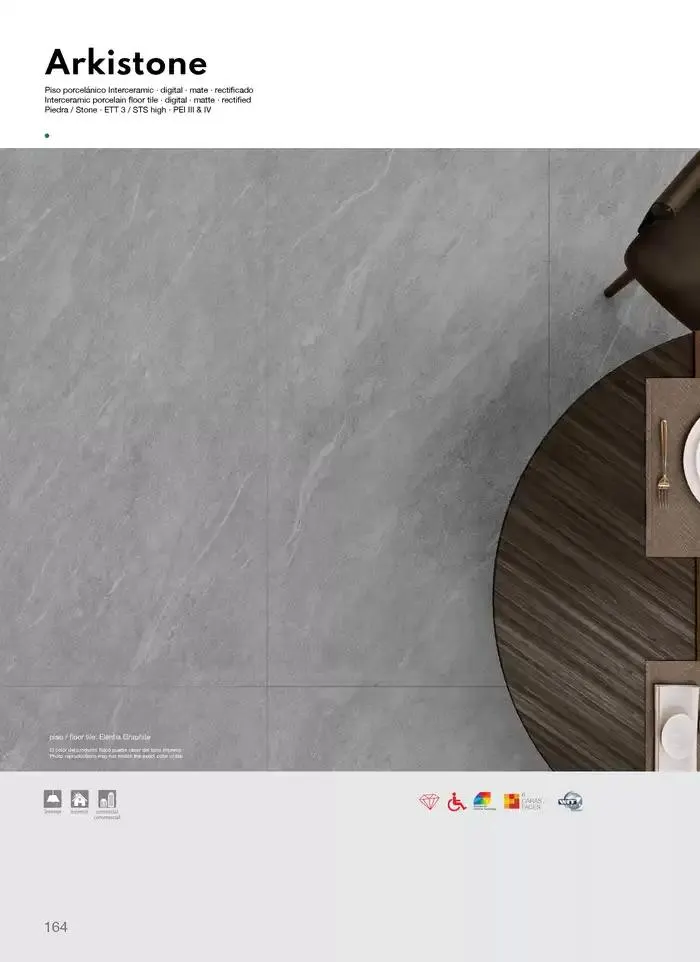The height and width of the screenshot is (962, 700).
Task: Click the Spanish product description line
Action: [x=156, y=90]
